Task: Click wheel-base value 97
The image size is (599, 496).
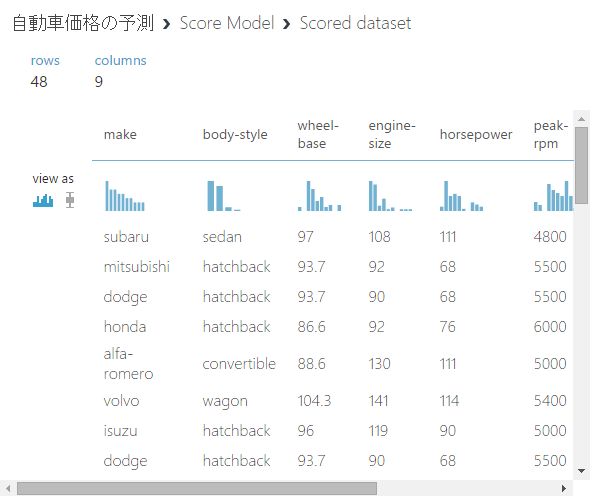Action: pos(306,237)
